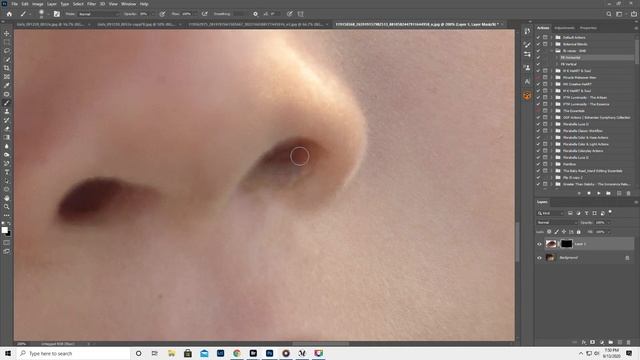Select the Lasso tool
The image size is (640, 360).
tap(7, 51)
